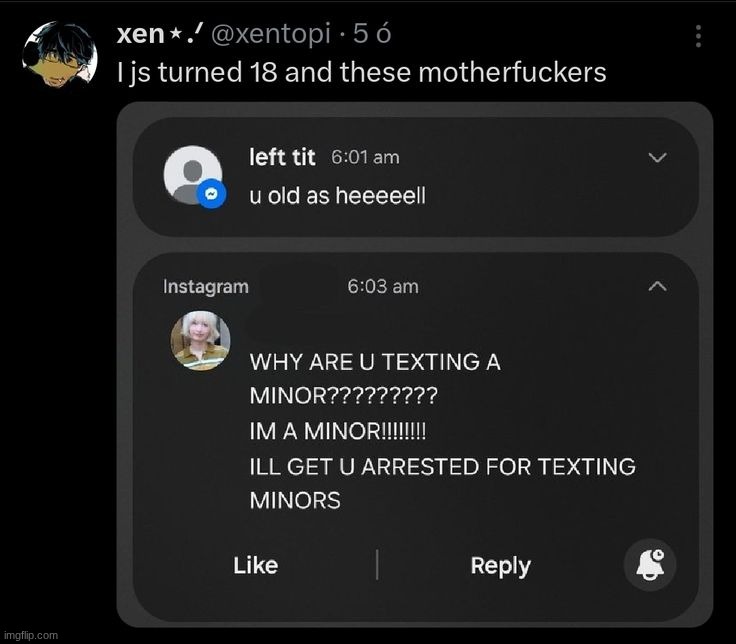Expand the left tit notification chevron
Viewport: 736px width, 644px height.
coord(657,157)
